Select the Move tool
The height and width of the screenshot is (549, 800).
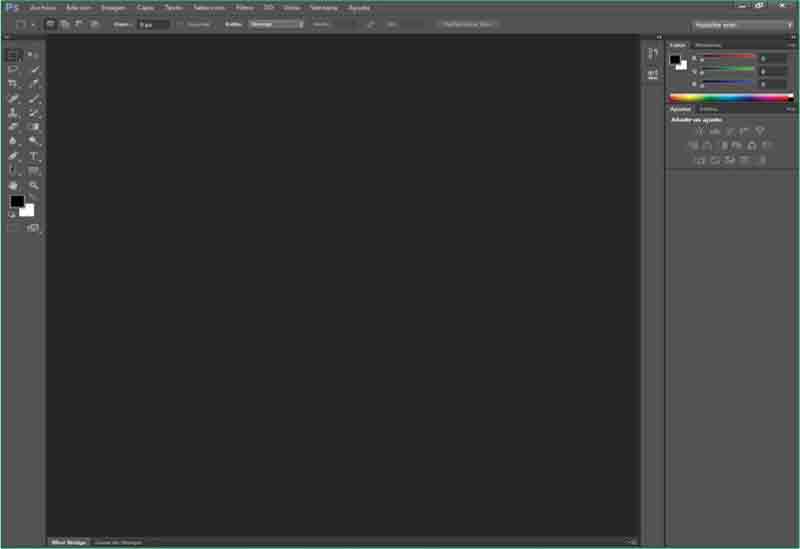tap(34, 55)
